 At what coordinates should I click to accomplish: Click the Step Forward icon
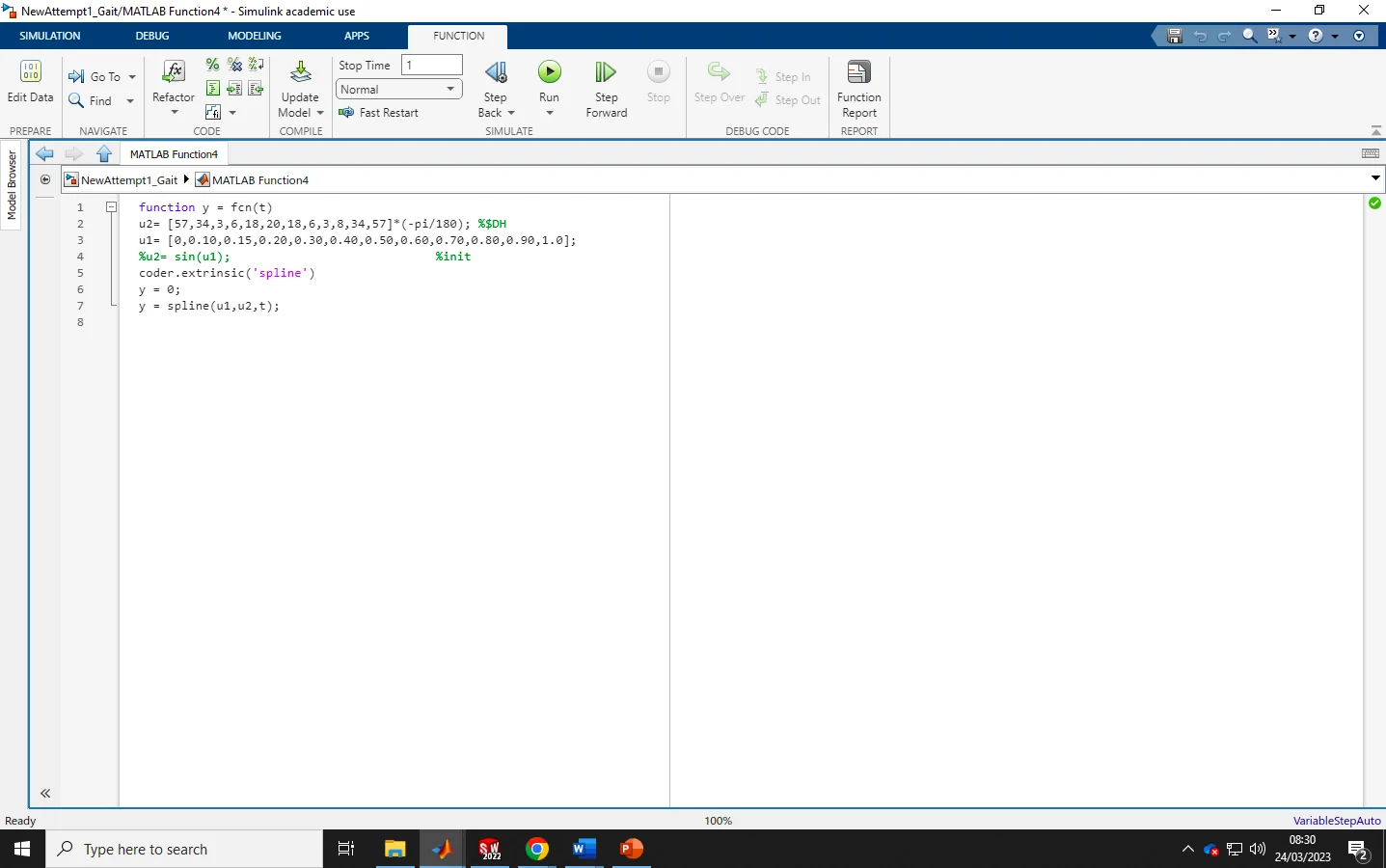point(606,72)
